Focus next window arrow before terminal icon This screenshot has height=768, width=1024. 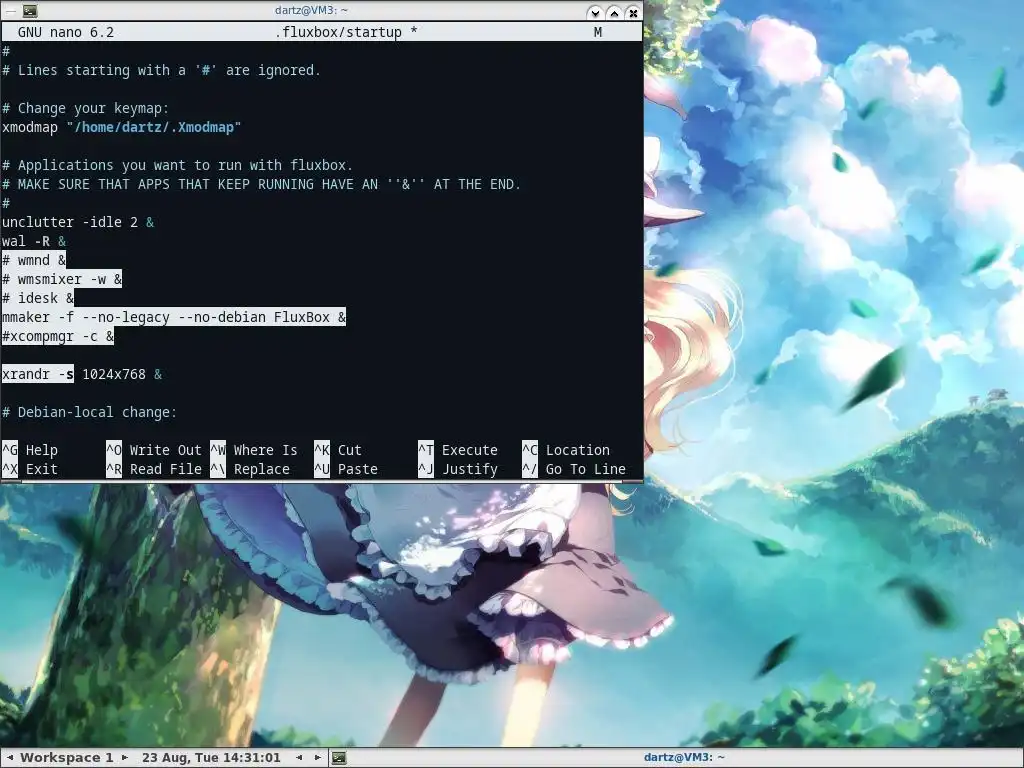pos(318,758)
